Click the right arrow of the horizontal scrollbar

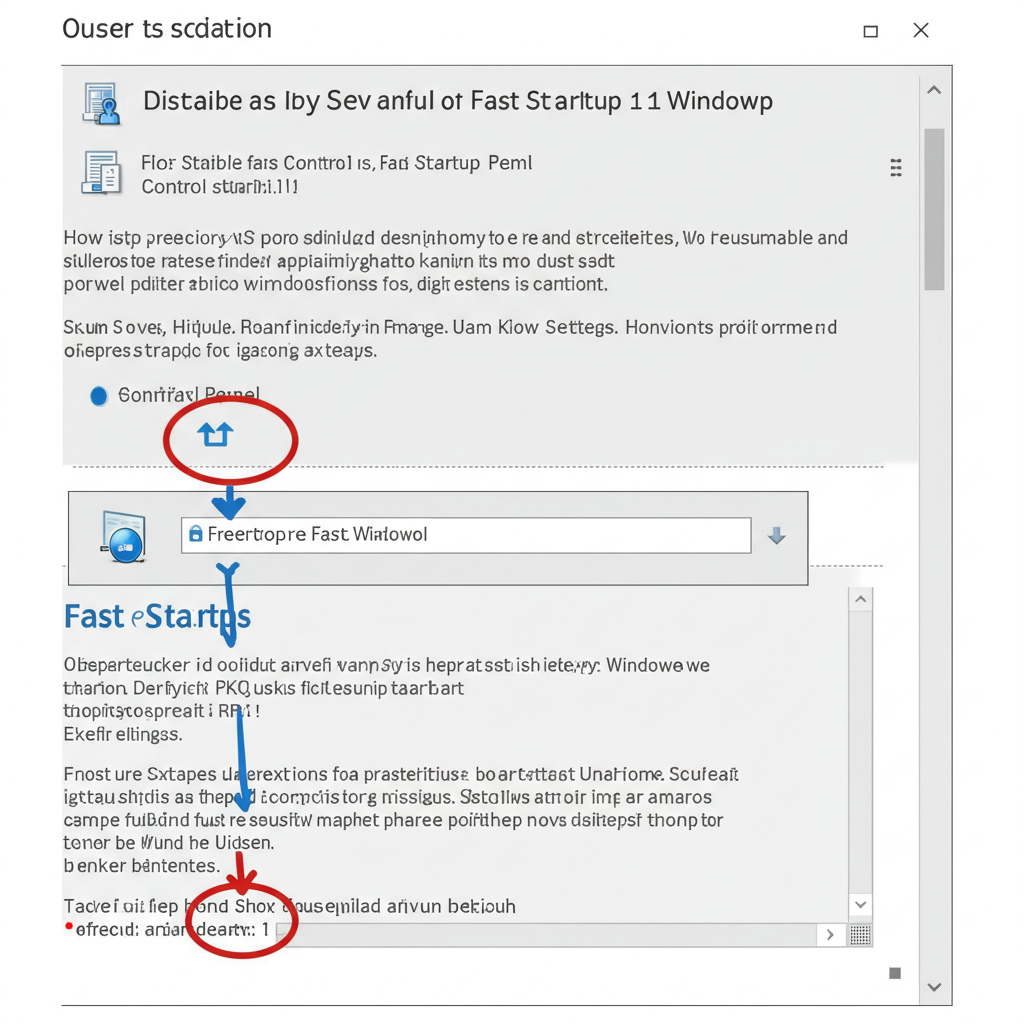[x=830, y=935]
